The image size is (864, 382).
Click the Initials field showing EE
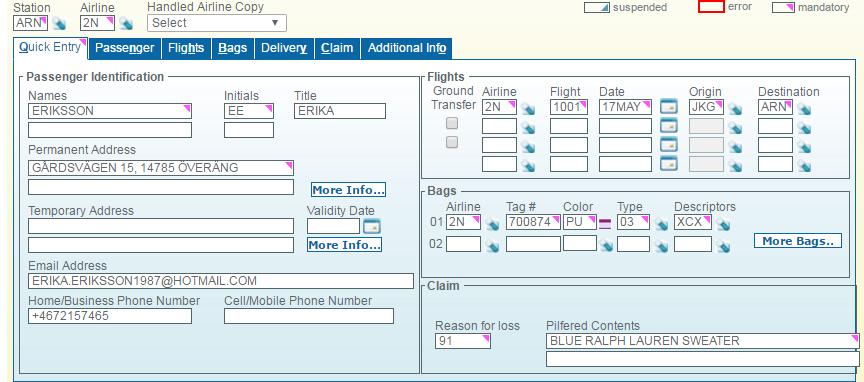tap(249, 111)
